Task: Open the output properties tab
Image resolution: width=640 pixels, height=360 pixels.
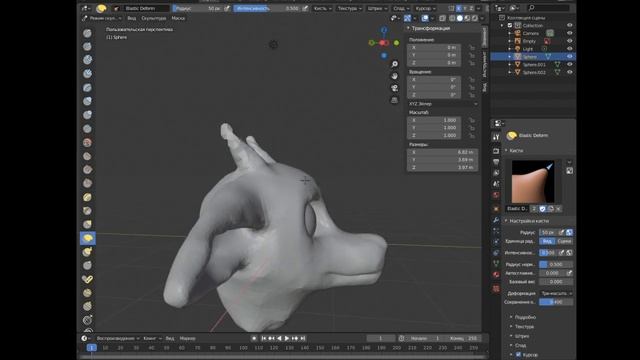Action: click(x=496, y=162)
